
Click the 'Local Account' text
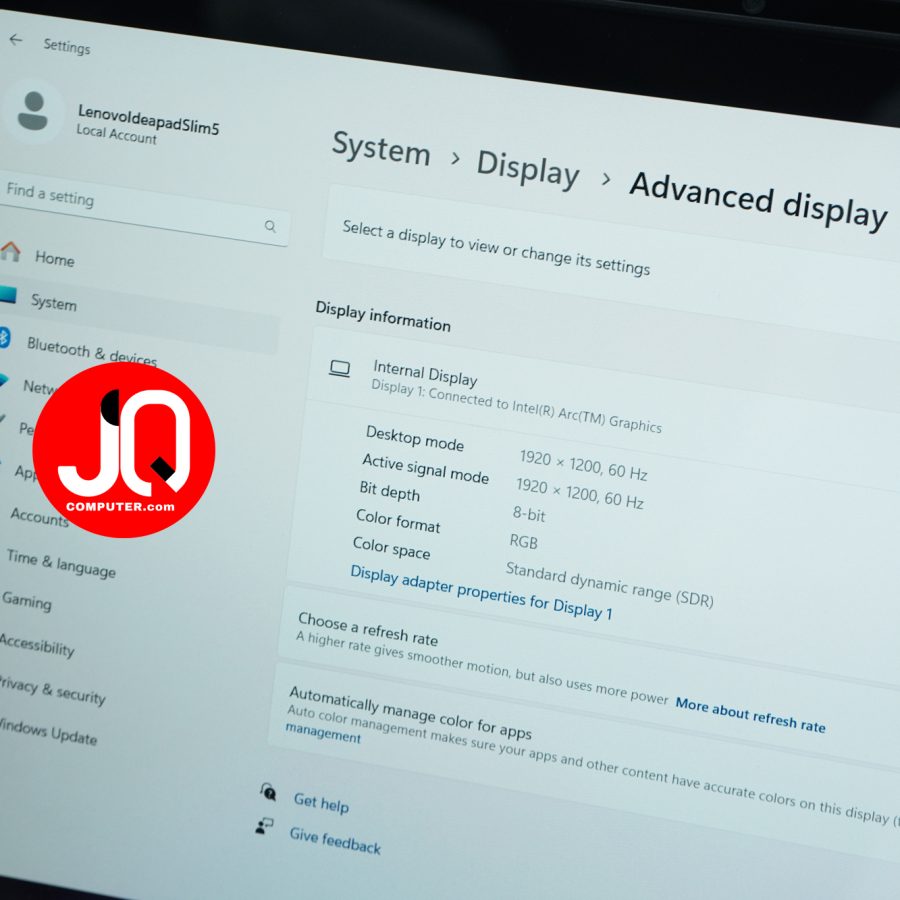pos(117,134)
